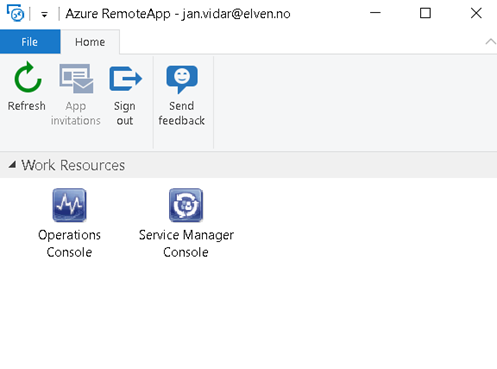Maximize the Azure RemoteApp window
The width and height of the screenshot is (497, 369).
(425, 13)
